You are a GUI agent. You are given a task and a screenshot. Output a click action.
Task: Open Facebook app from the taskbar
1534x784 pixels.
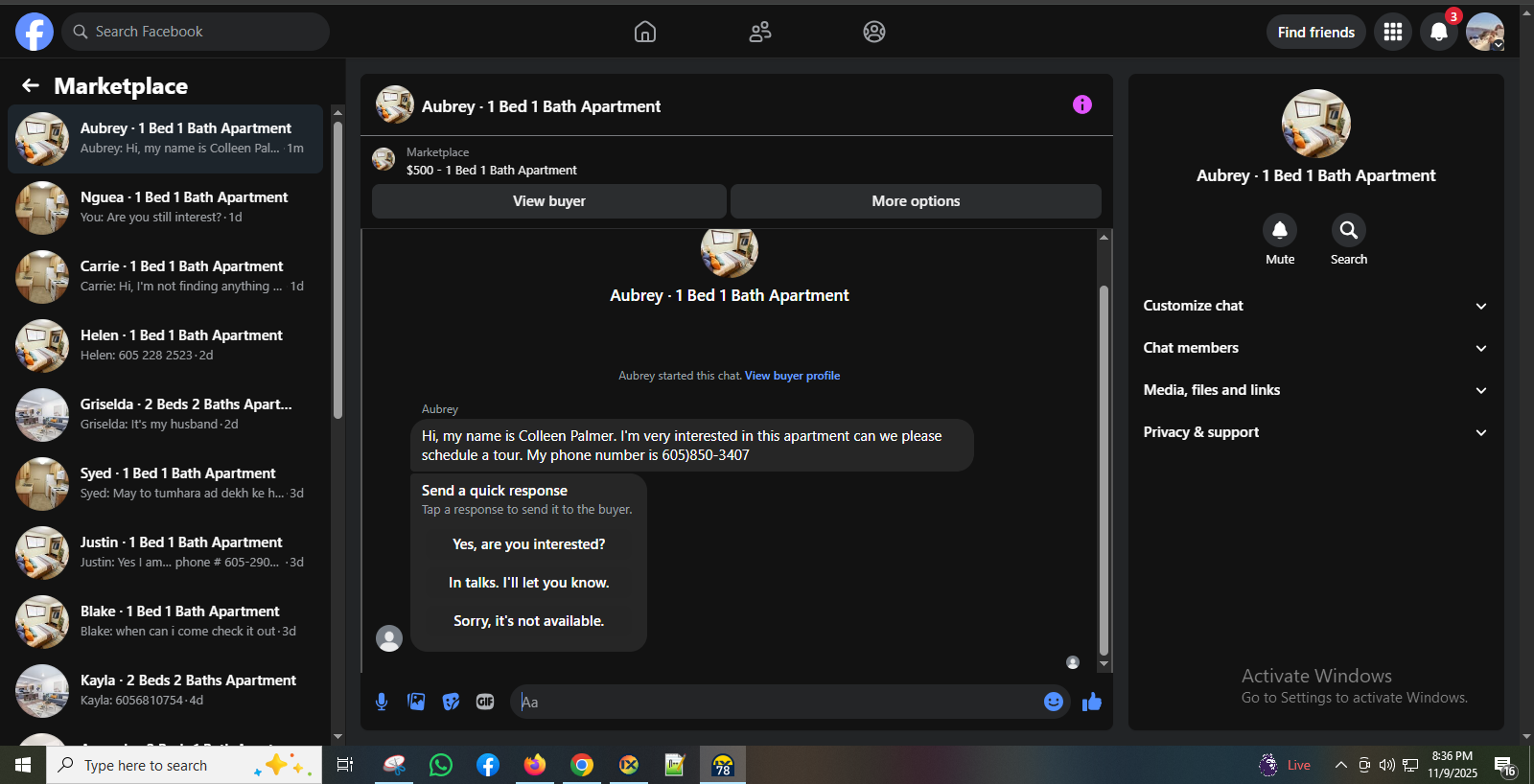[488, 765]
